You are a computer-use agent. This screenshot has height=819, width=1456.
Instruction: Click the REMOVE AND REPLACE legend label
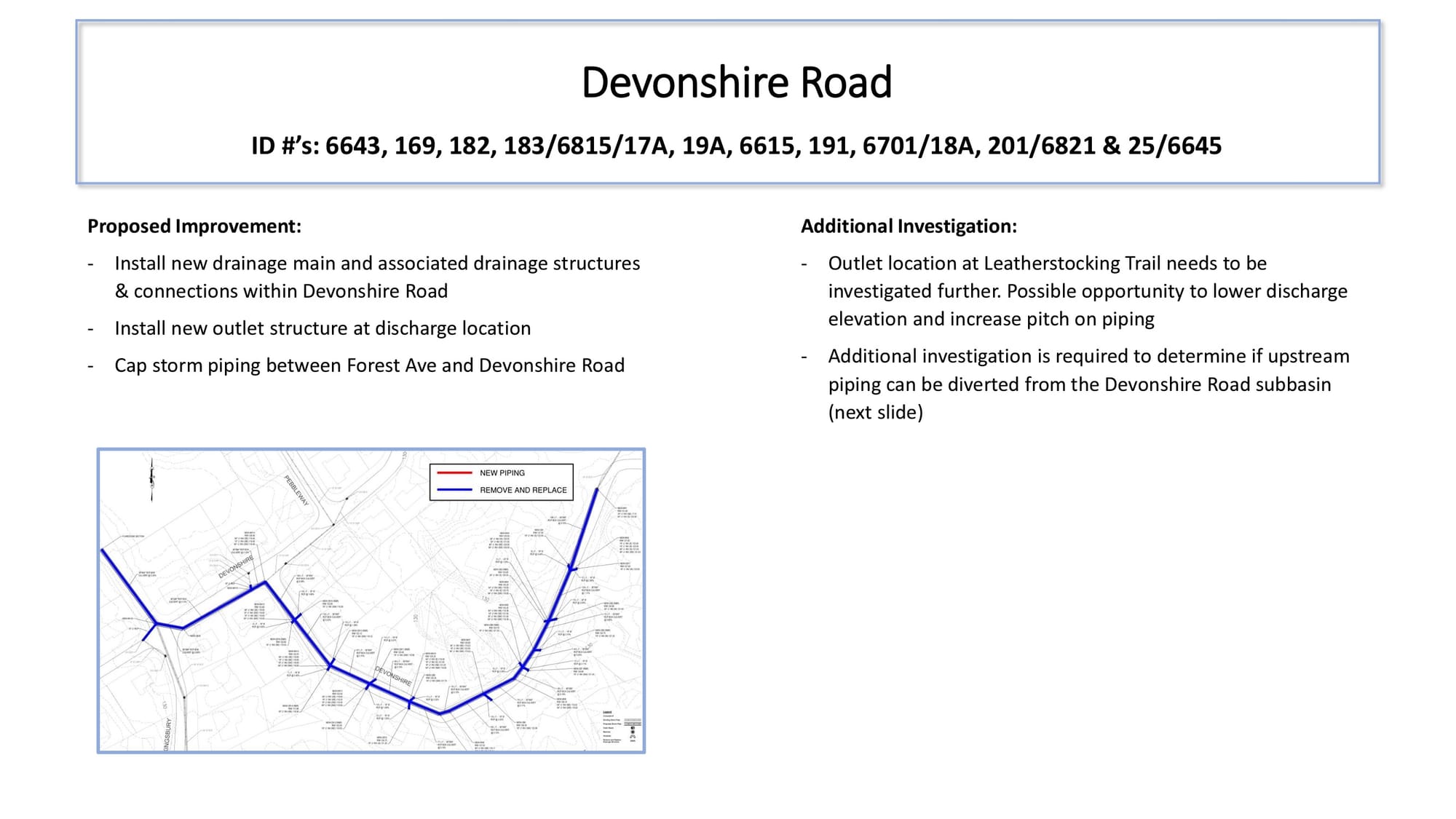coord(523,490)
